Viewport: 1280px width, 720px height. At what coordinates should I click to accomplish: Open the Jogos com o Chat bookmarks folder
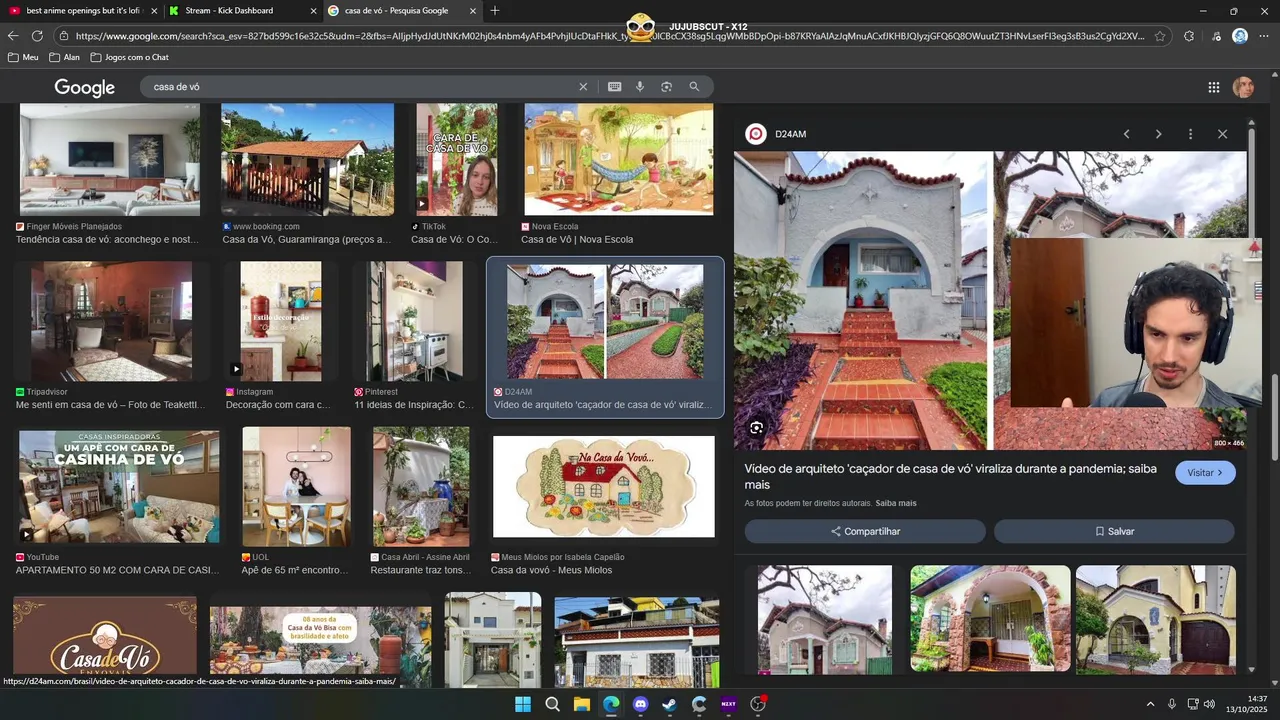129,57
